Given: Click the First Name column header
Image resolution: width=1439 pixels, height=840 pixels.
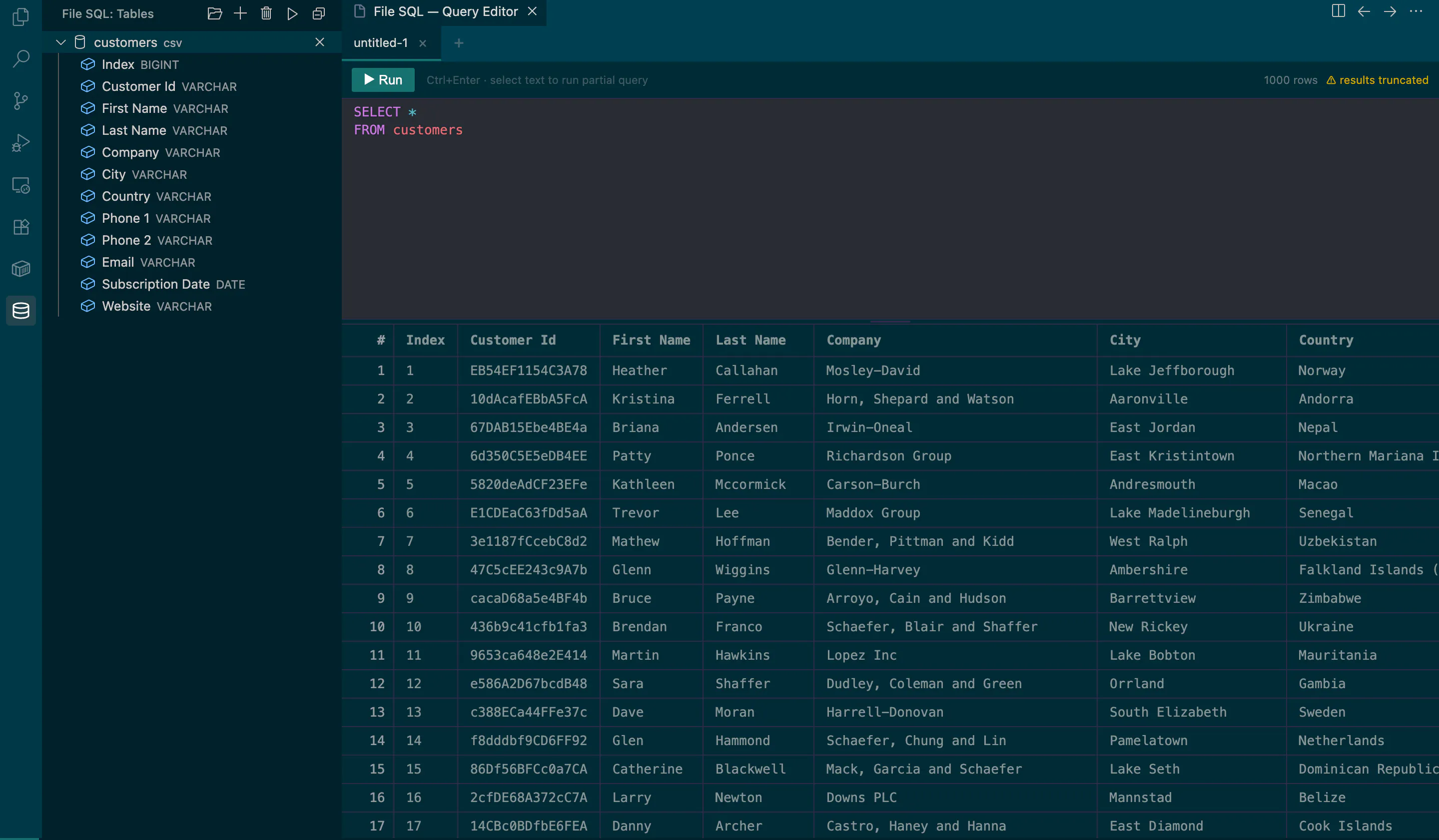Looking at the screenshot, I should (x=651, y=340).
